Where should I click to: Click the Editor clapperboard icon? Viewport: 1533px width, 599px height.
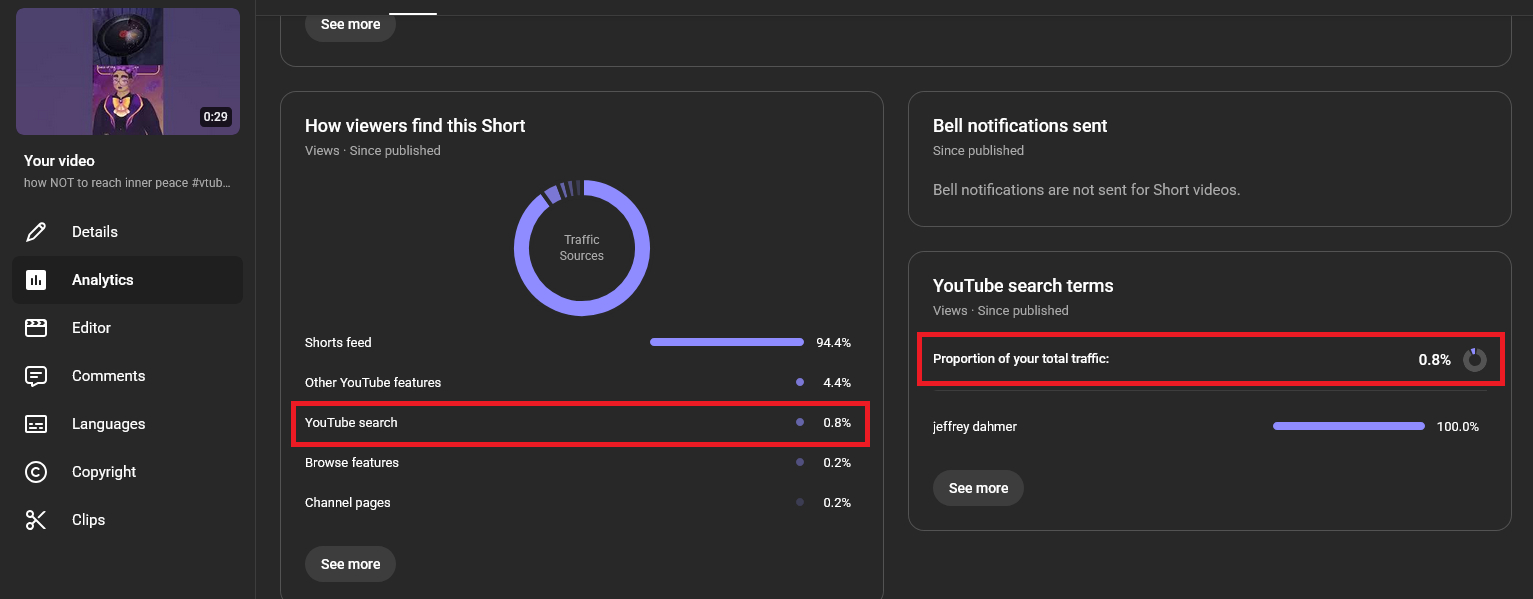pyautogui.click(x=36, y=328)
